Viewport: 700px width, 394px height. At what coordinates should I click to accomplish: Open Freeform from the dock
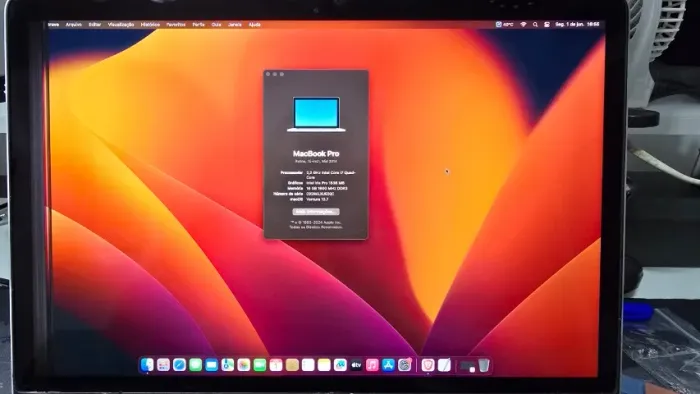pyautogui.click(x=340, y=365)
